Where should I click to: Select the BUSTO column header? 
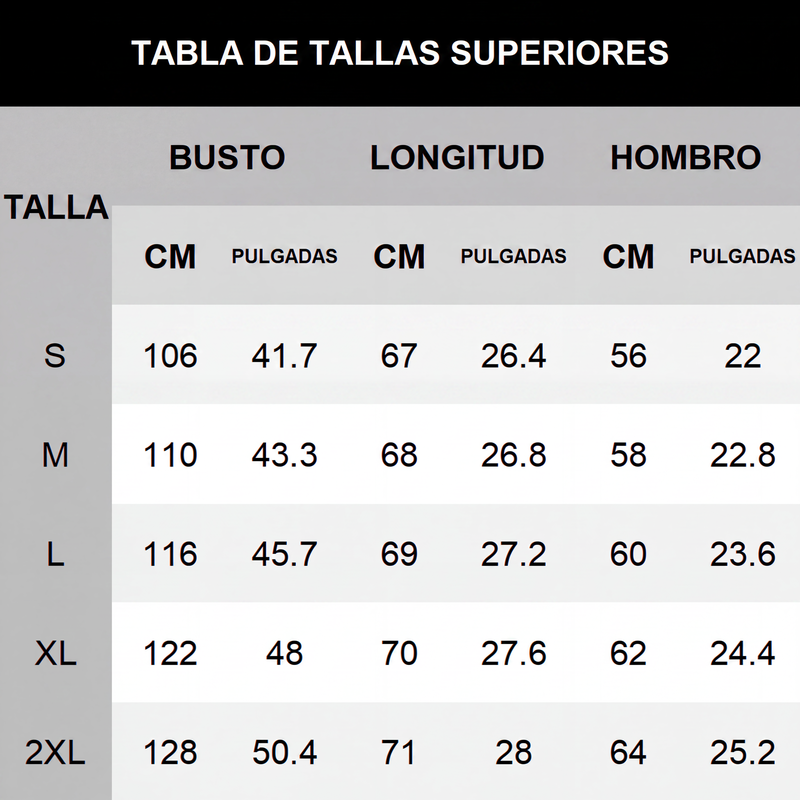[x=227, y=157]
